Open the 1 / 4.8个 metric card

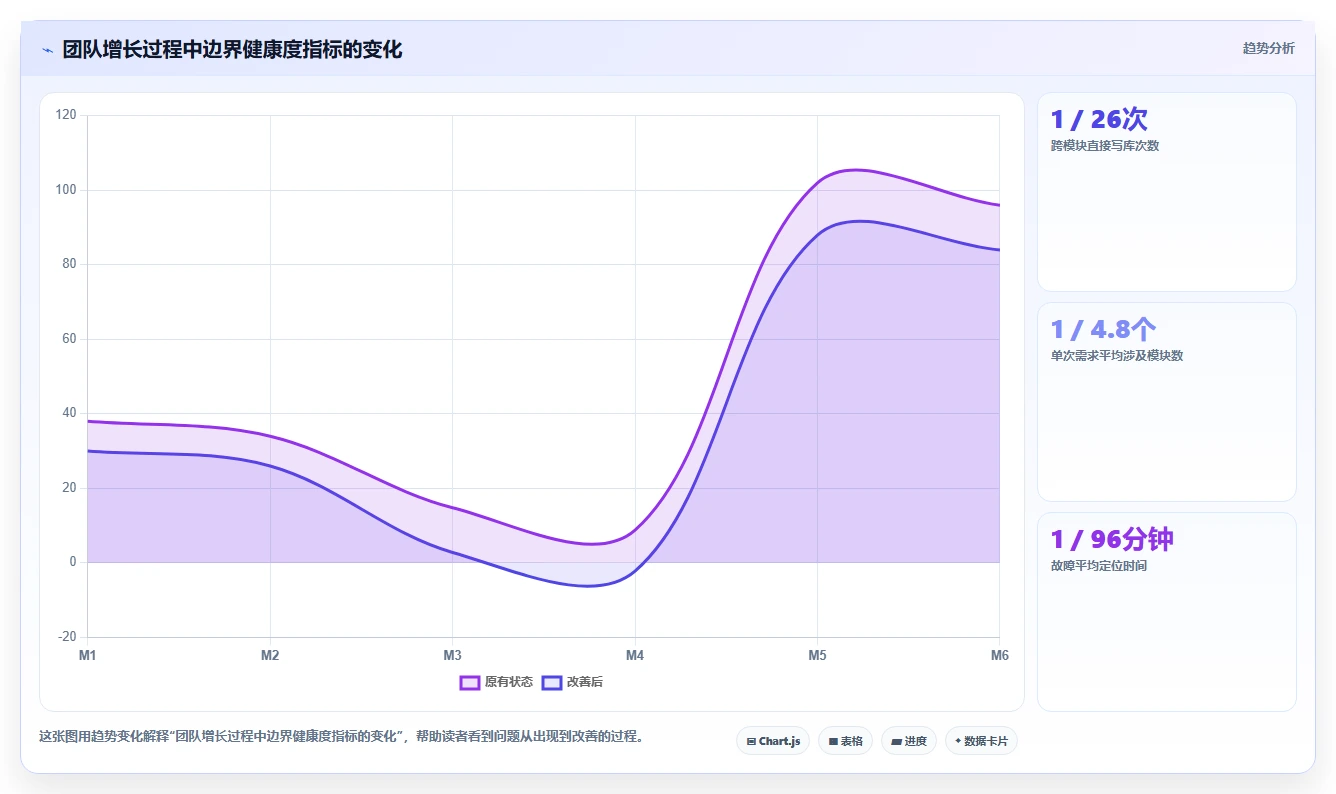click(1167, 402)
